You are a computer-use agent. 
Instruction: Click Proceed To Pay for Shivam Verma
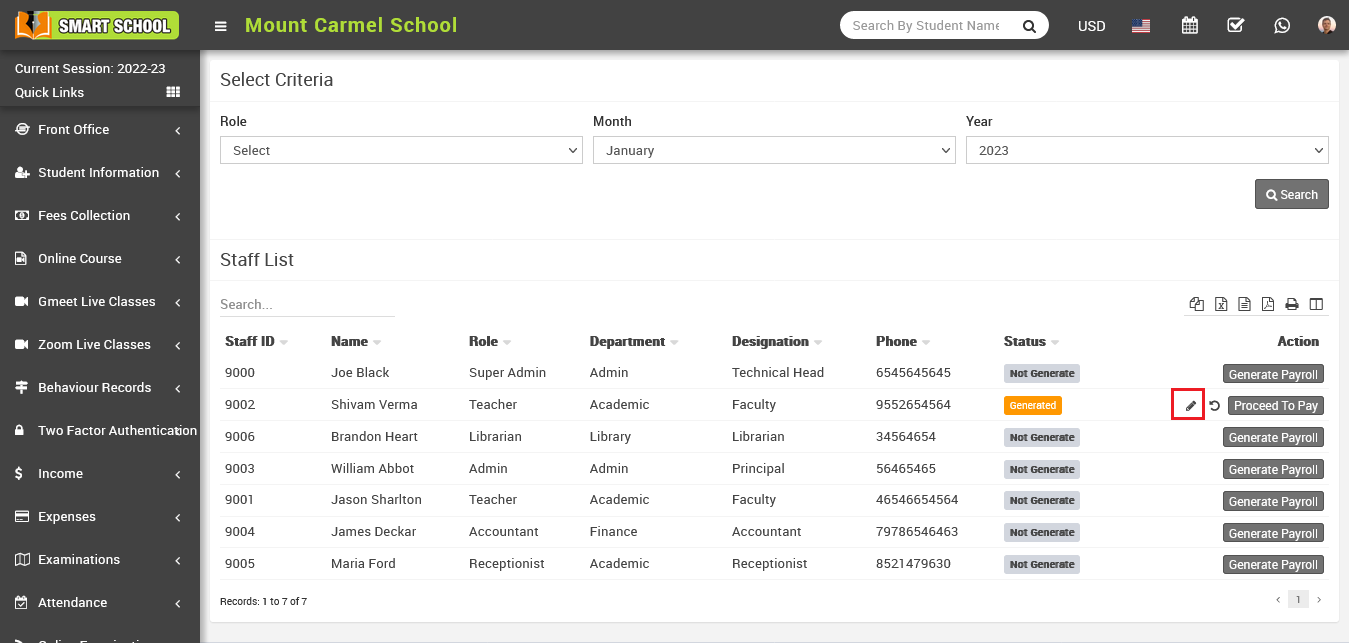click(1275, 406)
